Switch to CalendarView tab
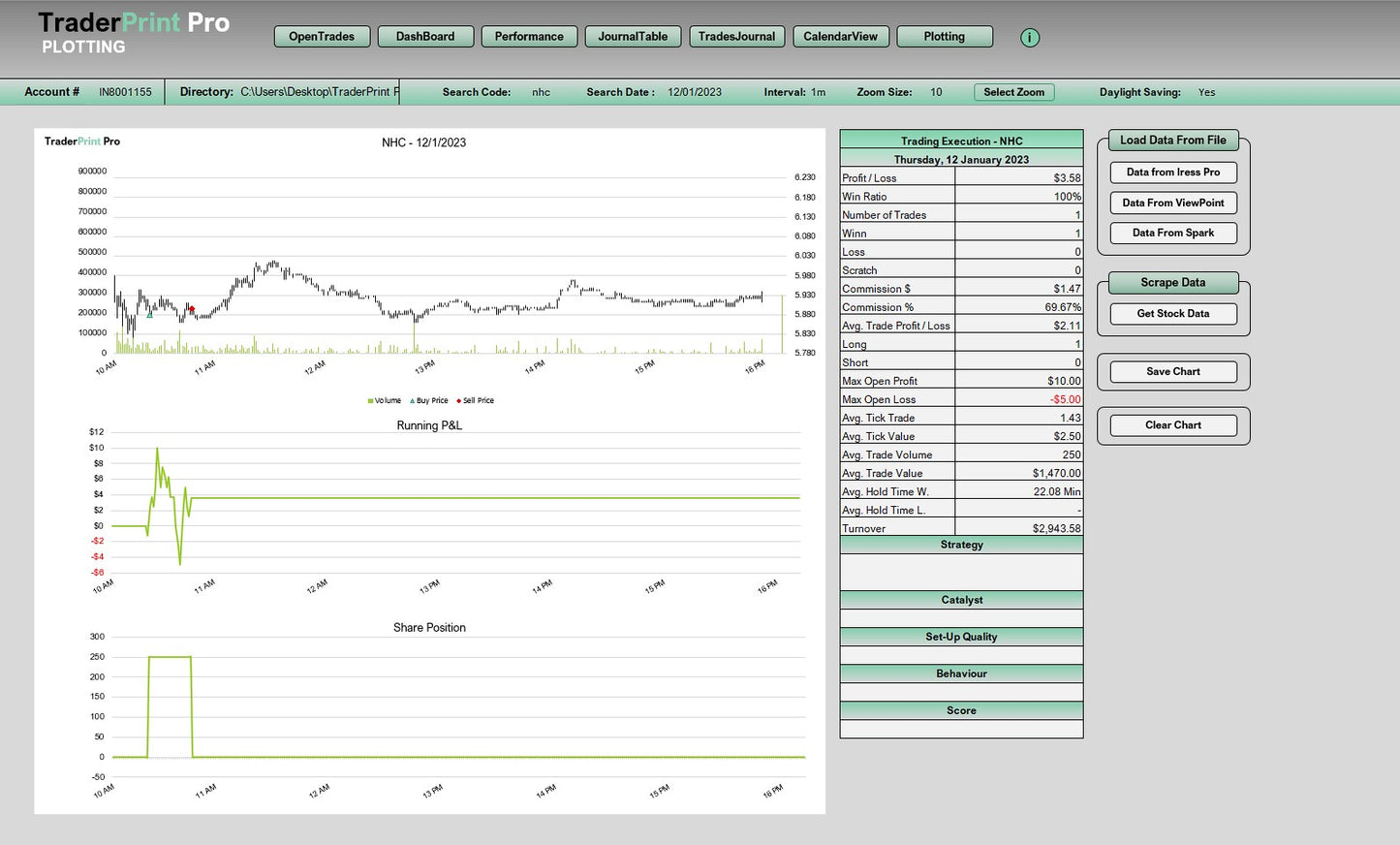The height and width of the screenshot is (845, 1400). click(x=840, y=37)
